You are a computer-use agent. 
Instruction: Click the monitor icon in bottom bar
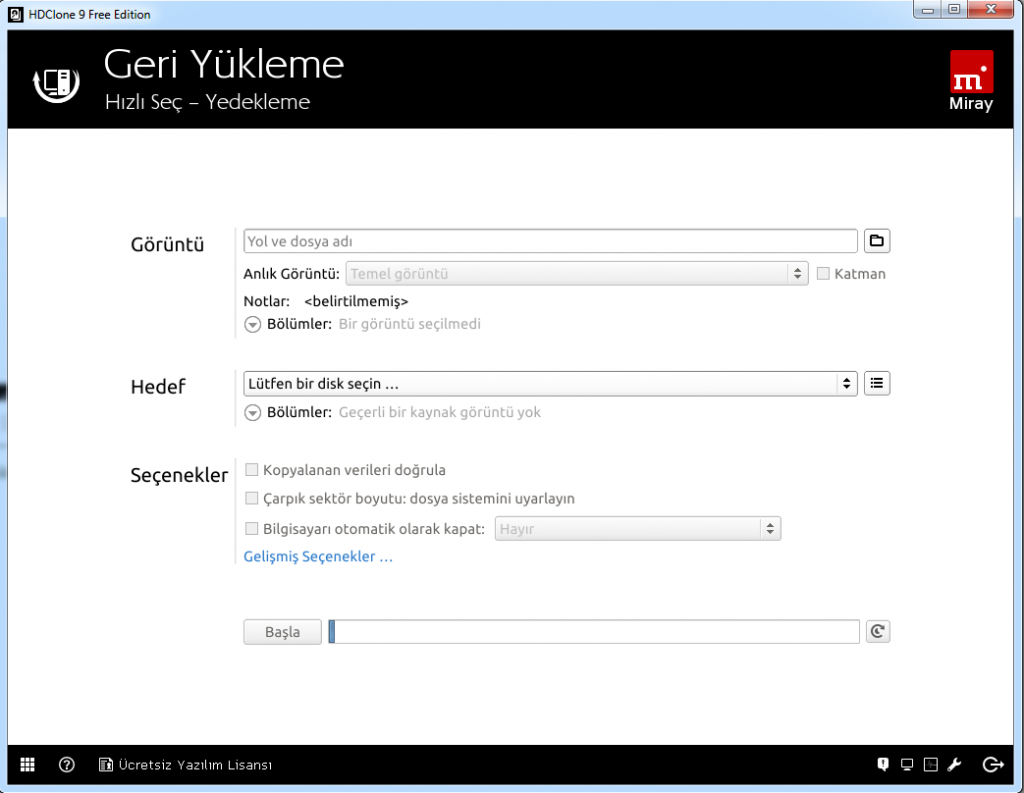pyautogui.click(x=907, y=765)
